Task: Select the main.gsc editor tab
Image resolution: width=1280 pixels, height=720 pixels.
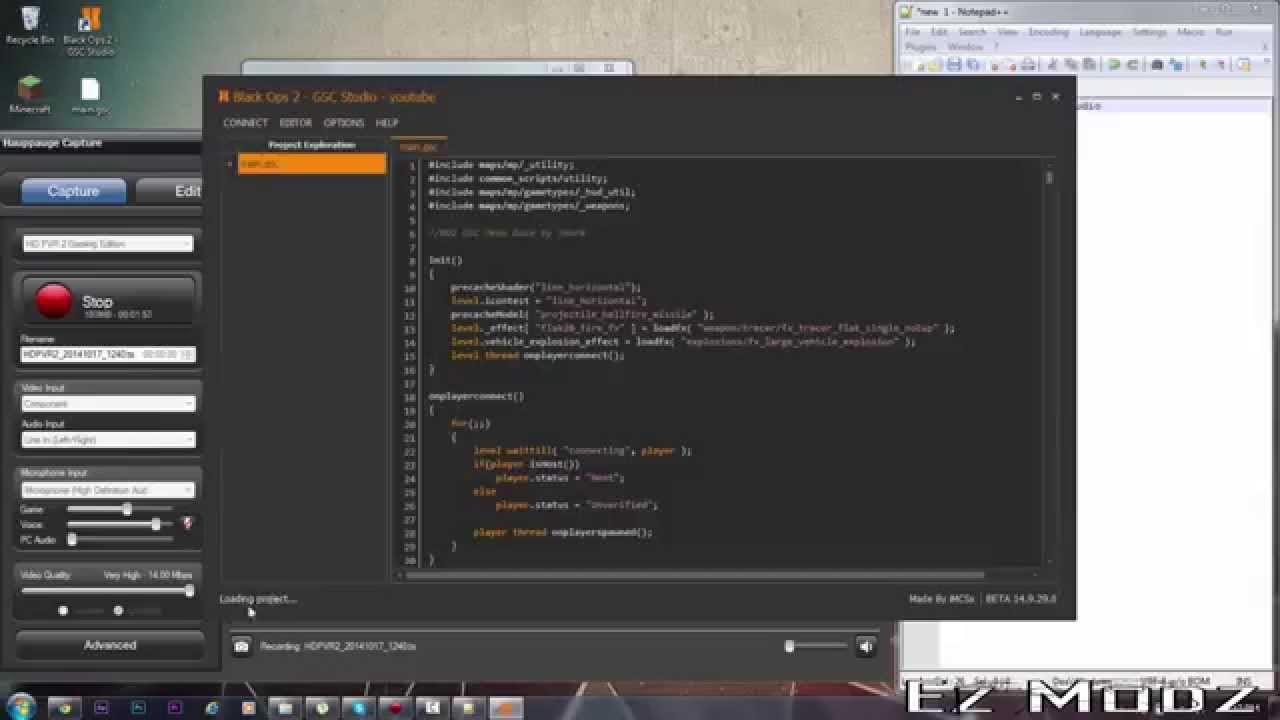Action: pyautogui.click(x=418, y=147)
